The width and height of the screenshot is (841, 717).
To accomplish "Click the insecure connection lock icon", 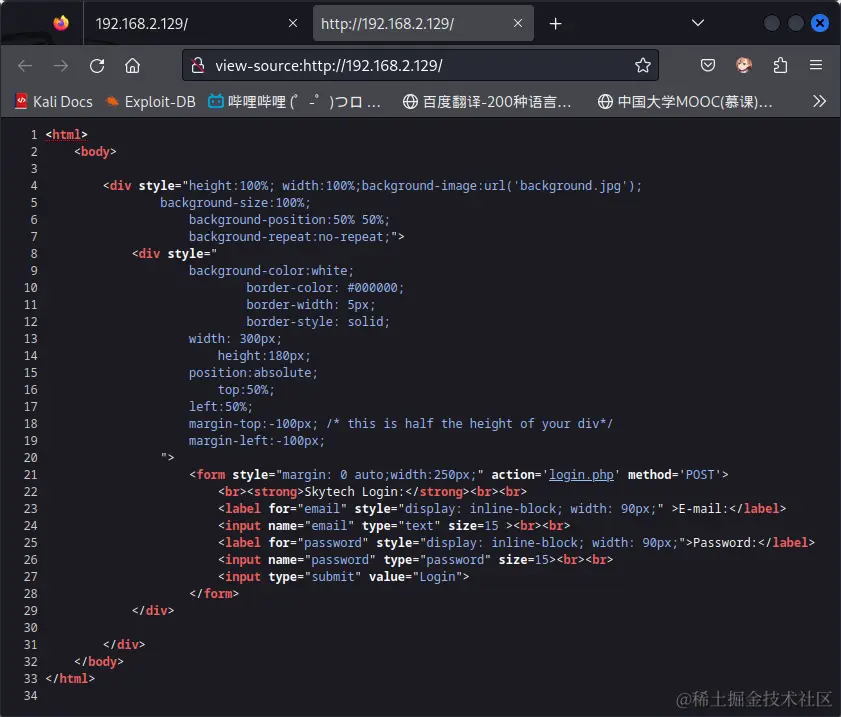I will pyautogui.click(x=198, y=65).
